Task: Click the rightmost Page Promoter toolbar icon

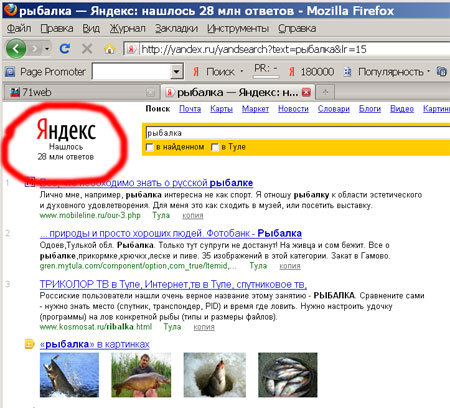Action: point(442,71)
